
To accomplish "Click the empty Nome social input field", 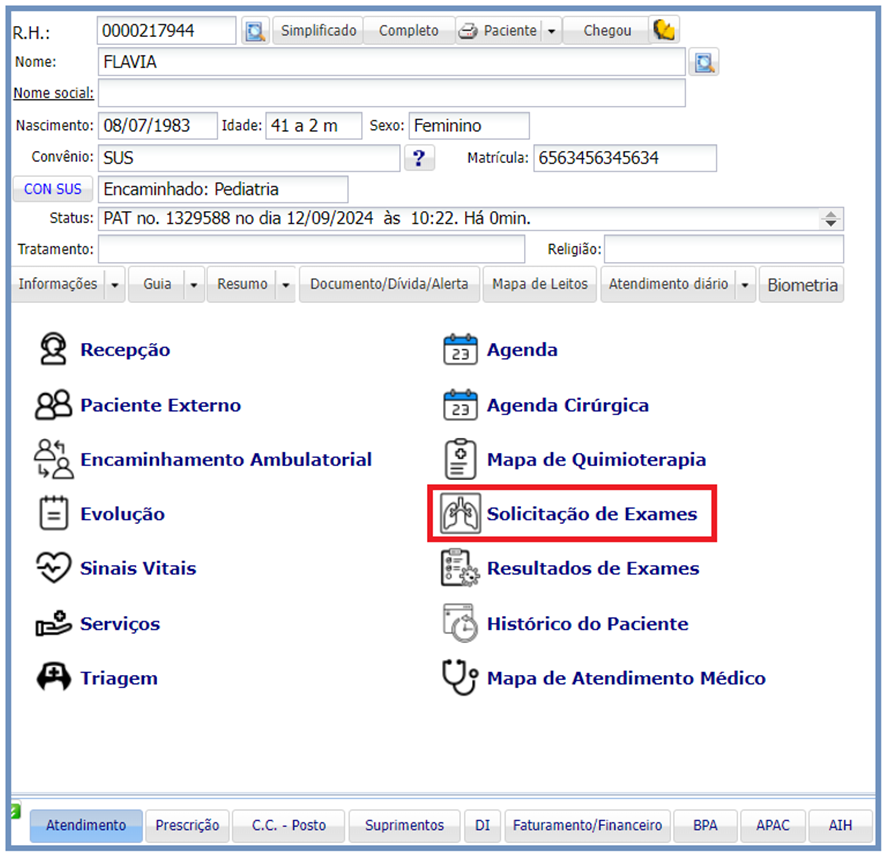I will click(391, 93).
